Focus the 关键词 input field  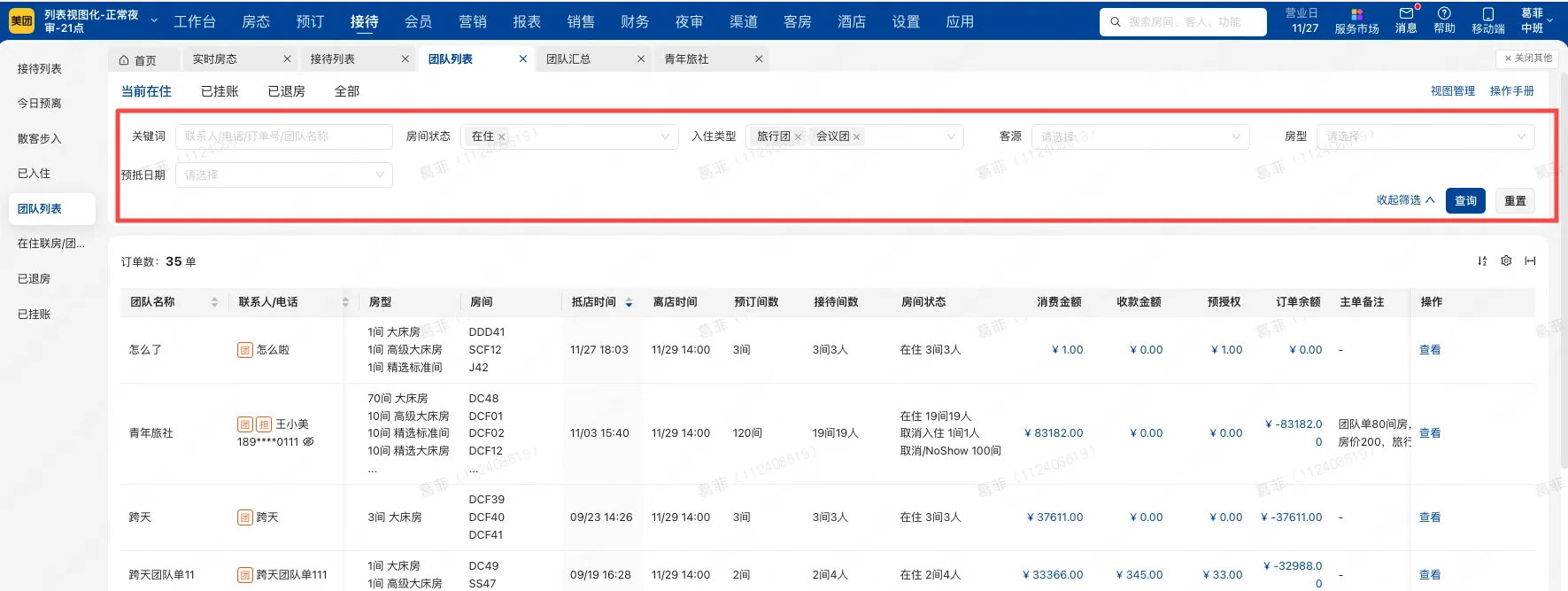pyautogui.click(x=284, y=136)
